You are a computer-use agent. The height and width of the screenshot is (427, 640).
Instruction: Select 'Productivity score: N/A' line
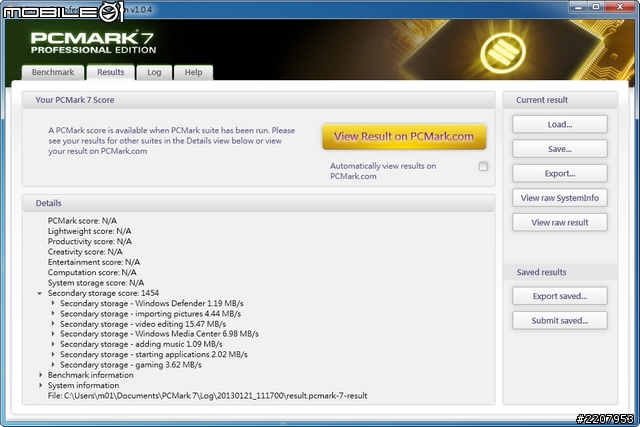tap(90, 241)
